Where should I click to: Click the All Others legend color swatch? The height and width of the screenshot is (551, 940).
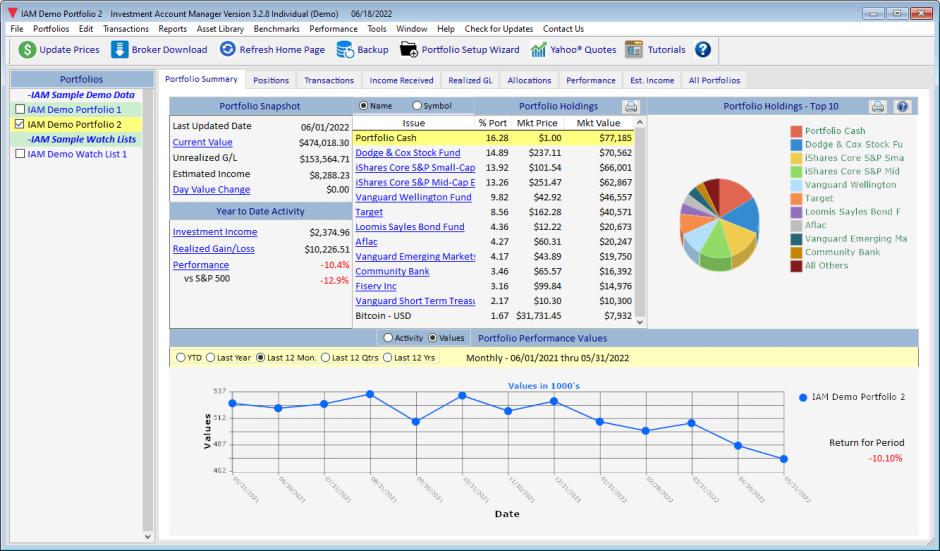coord(796,266)
